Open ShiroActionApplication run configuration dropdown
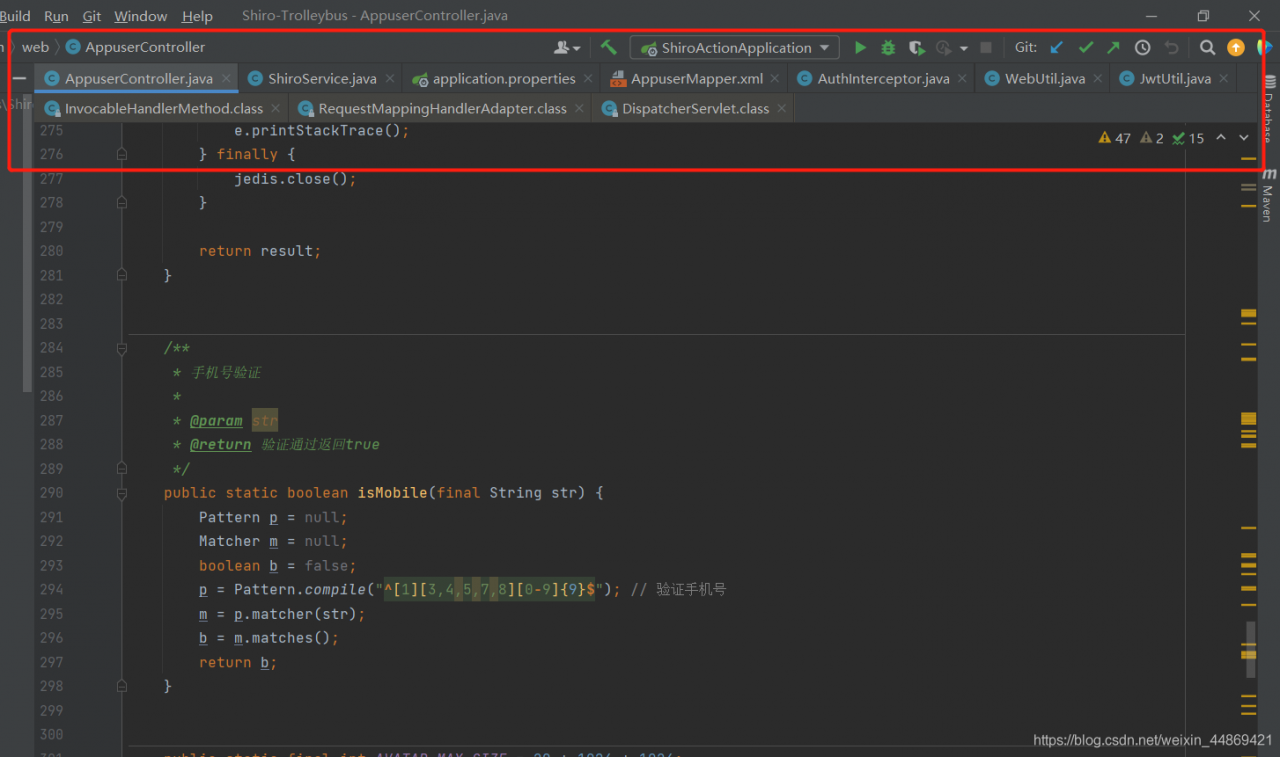The width and height of the screenshot is (1280, 757). pyautogui.click(x=734, y=48)
